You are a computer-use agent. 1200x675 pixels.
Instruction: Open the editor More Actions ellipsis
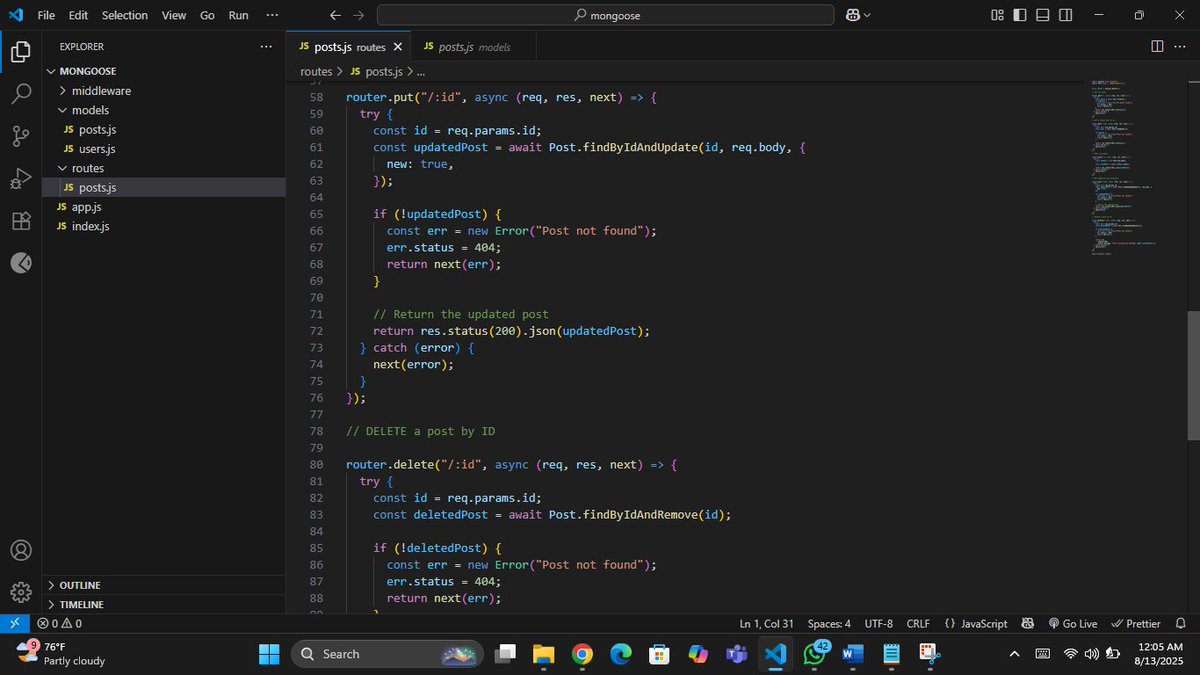point(1181,46)
